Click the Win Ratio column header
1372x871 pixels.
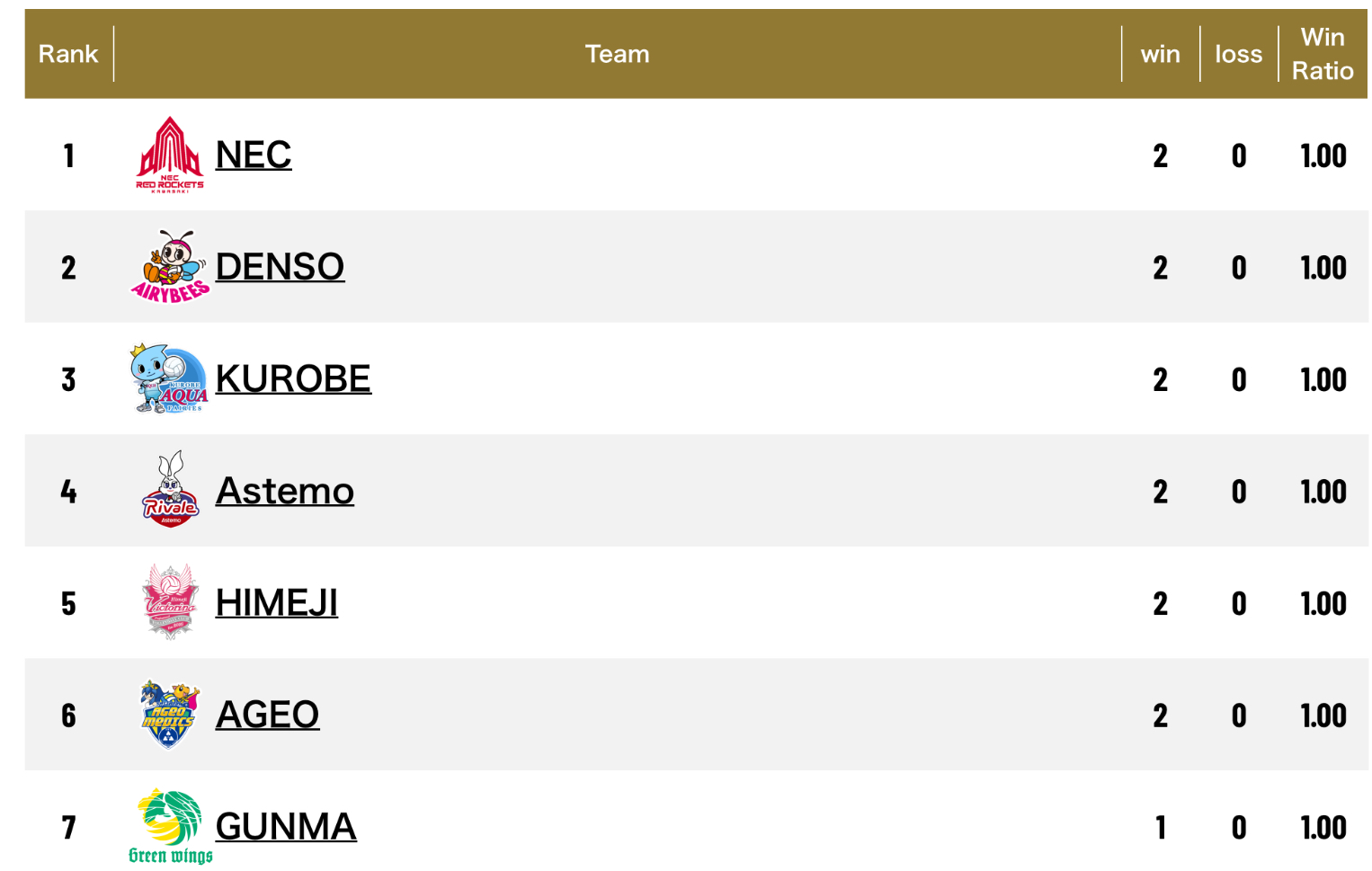click(x=1323, y=54)
